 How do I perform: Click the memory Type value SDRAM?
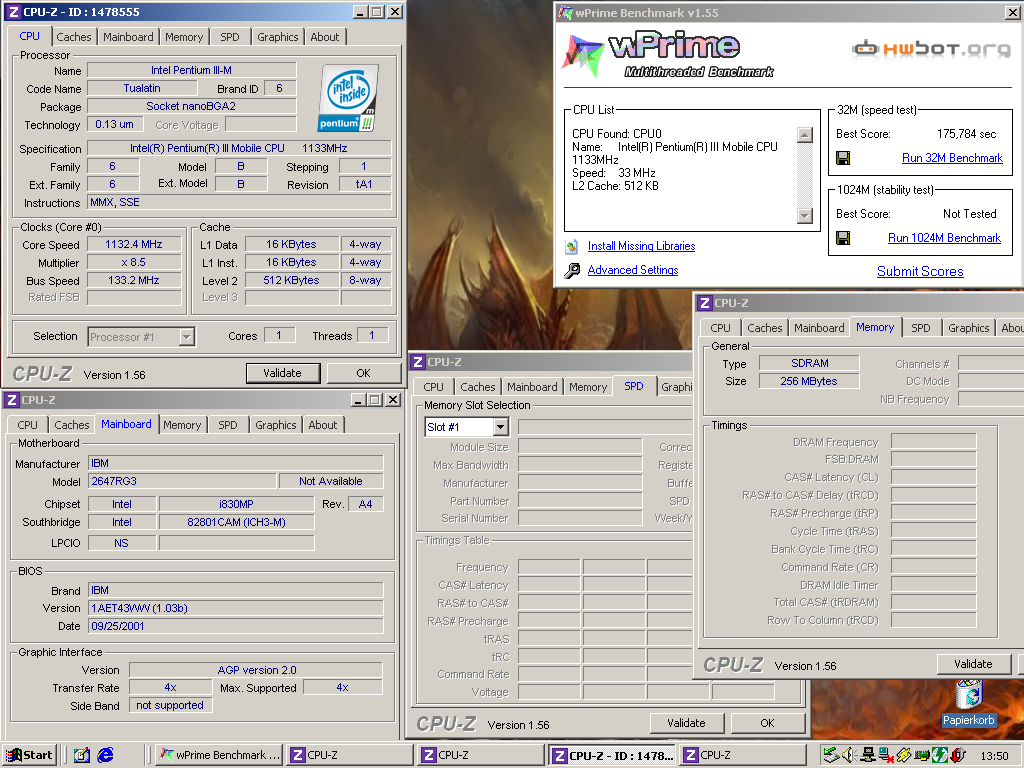tap(808, 363)
